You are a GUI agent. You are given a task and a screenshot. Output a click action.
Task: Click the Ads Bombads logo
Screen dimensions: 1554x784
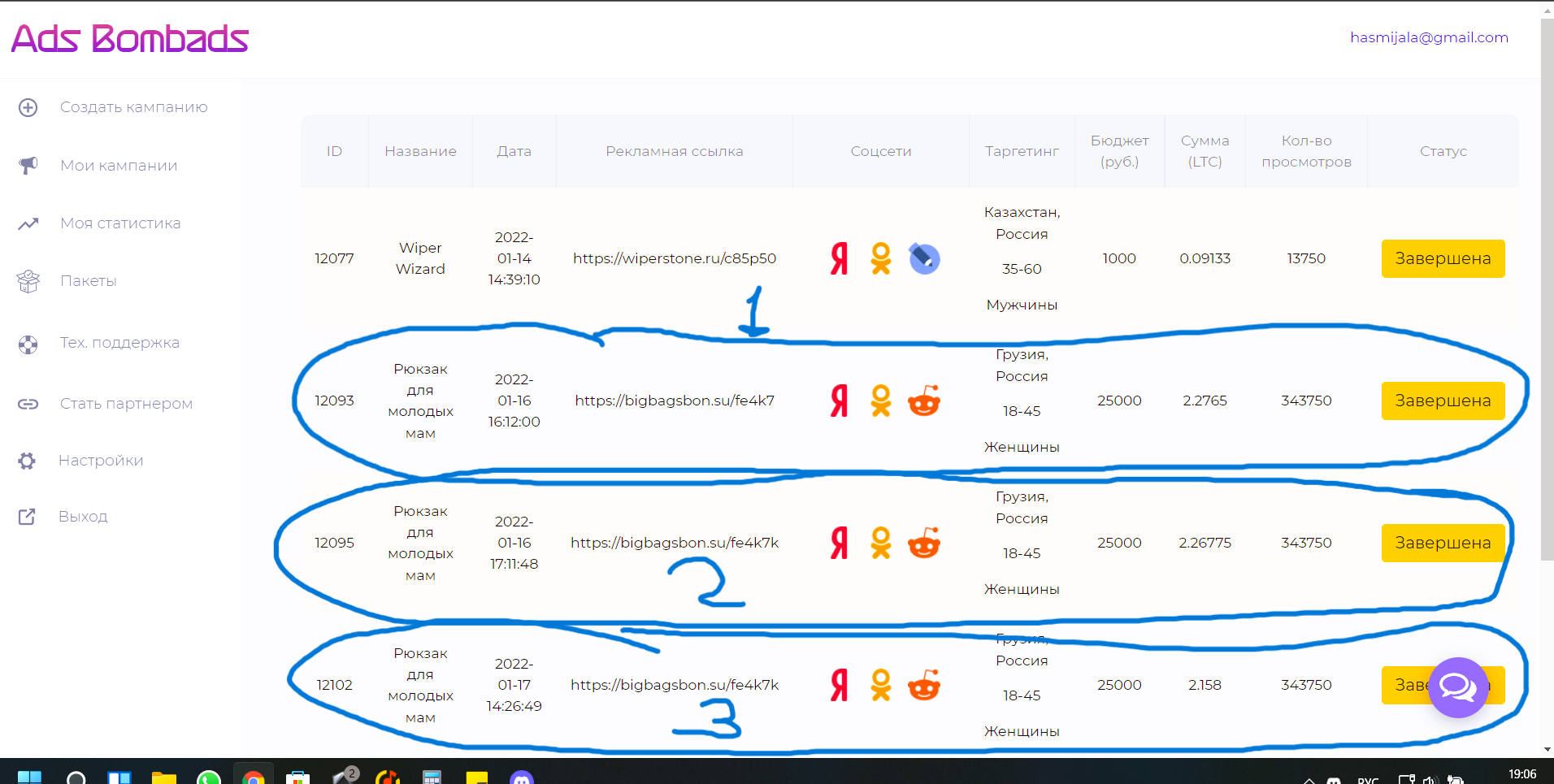pos(130,38)
